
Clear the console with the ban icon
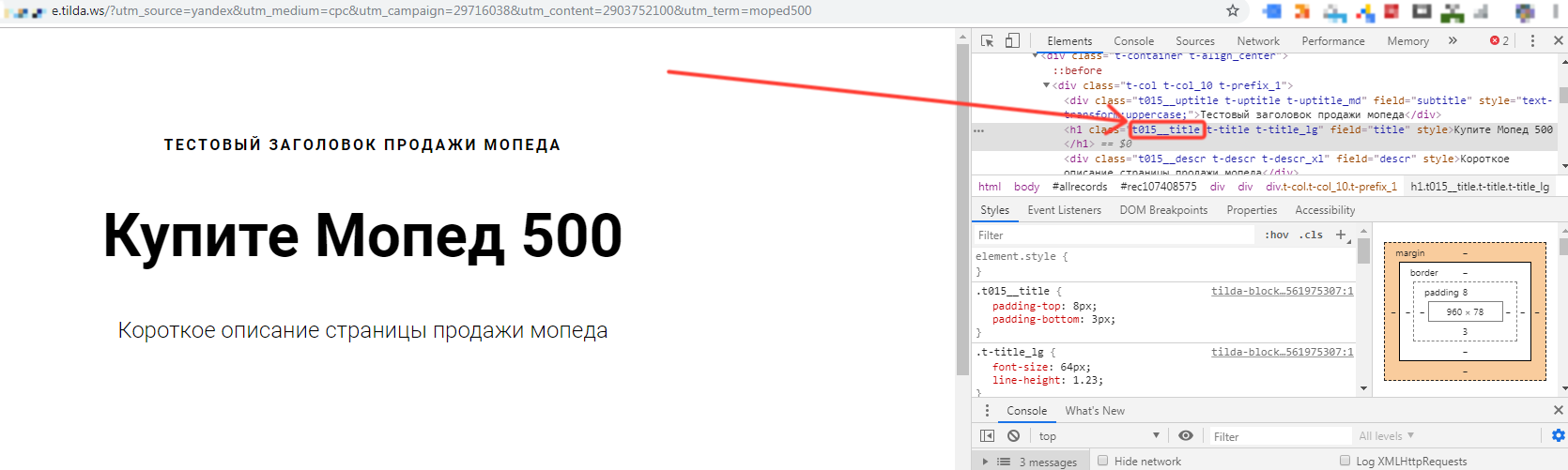click(x=1013, y=436)
